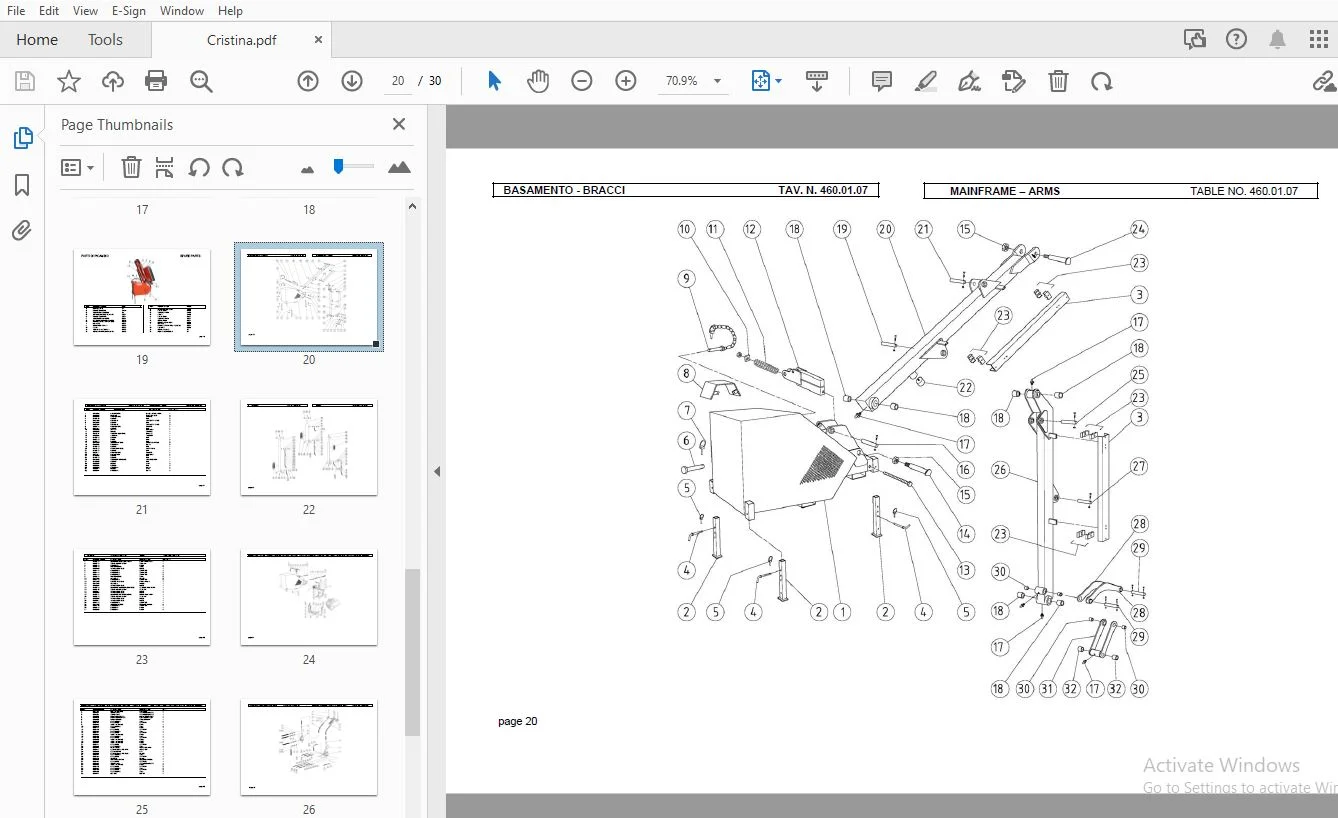Select the Cristina.pdf document tab
This screenshot has height=818, width=1338.
coord(242,40)
